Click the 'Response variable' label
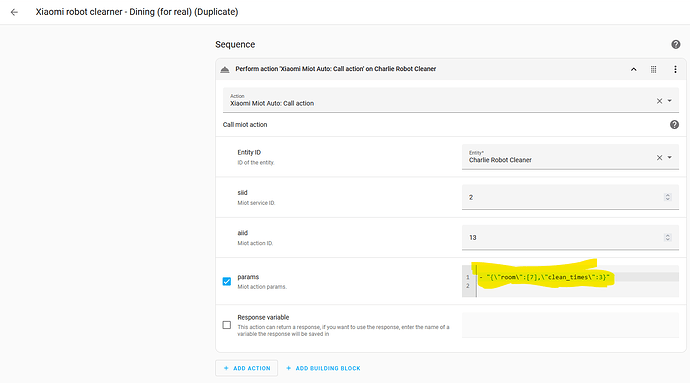 [x=263, y=317]
